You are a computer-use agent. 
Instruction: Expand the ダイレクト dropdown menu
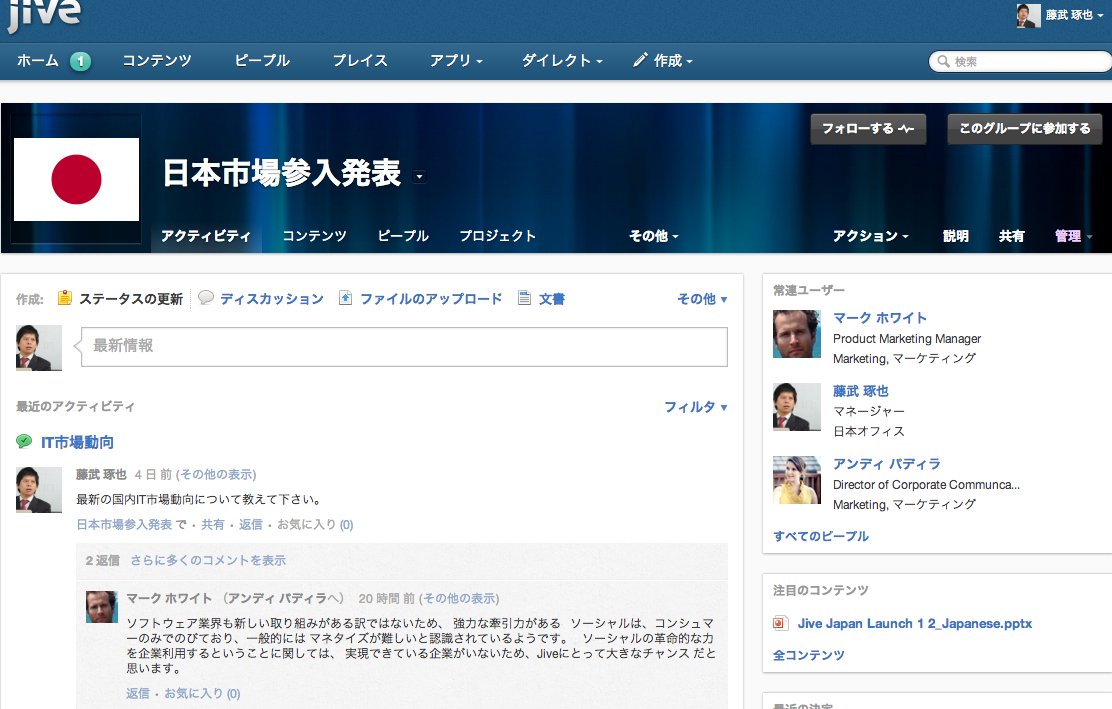pos(562,61)
